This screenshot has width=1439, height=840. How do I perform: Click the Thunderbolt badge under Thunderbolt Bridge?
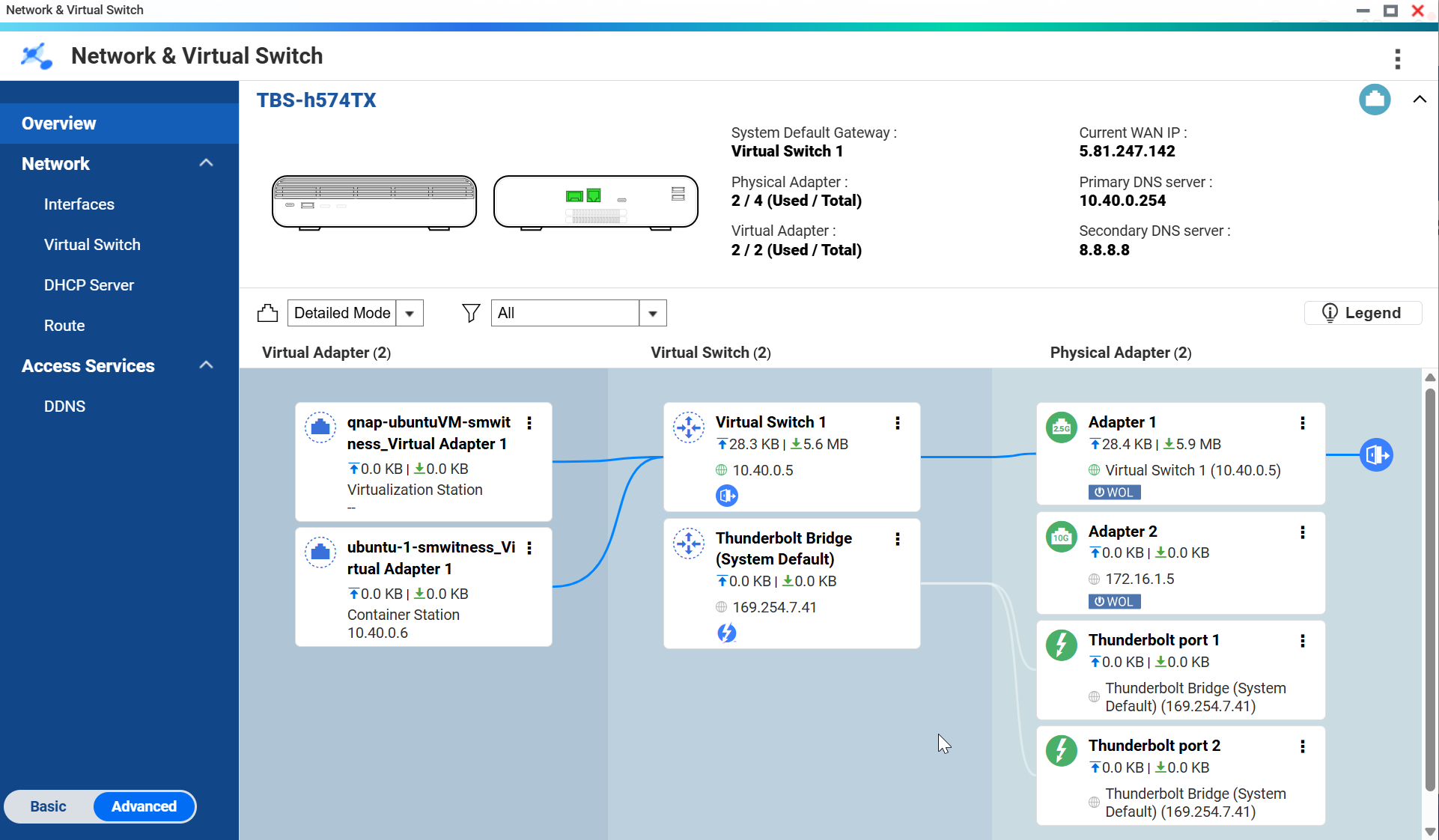(727, 633)
